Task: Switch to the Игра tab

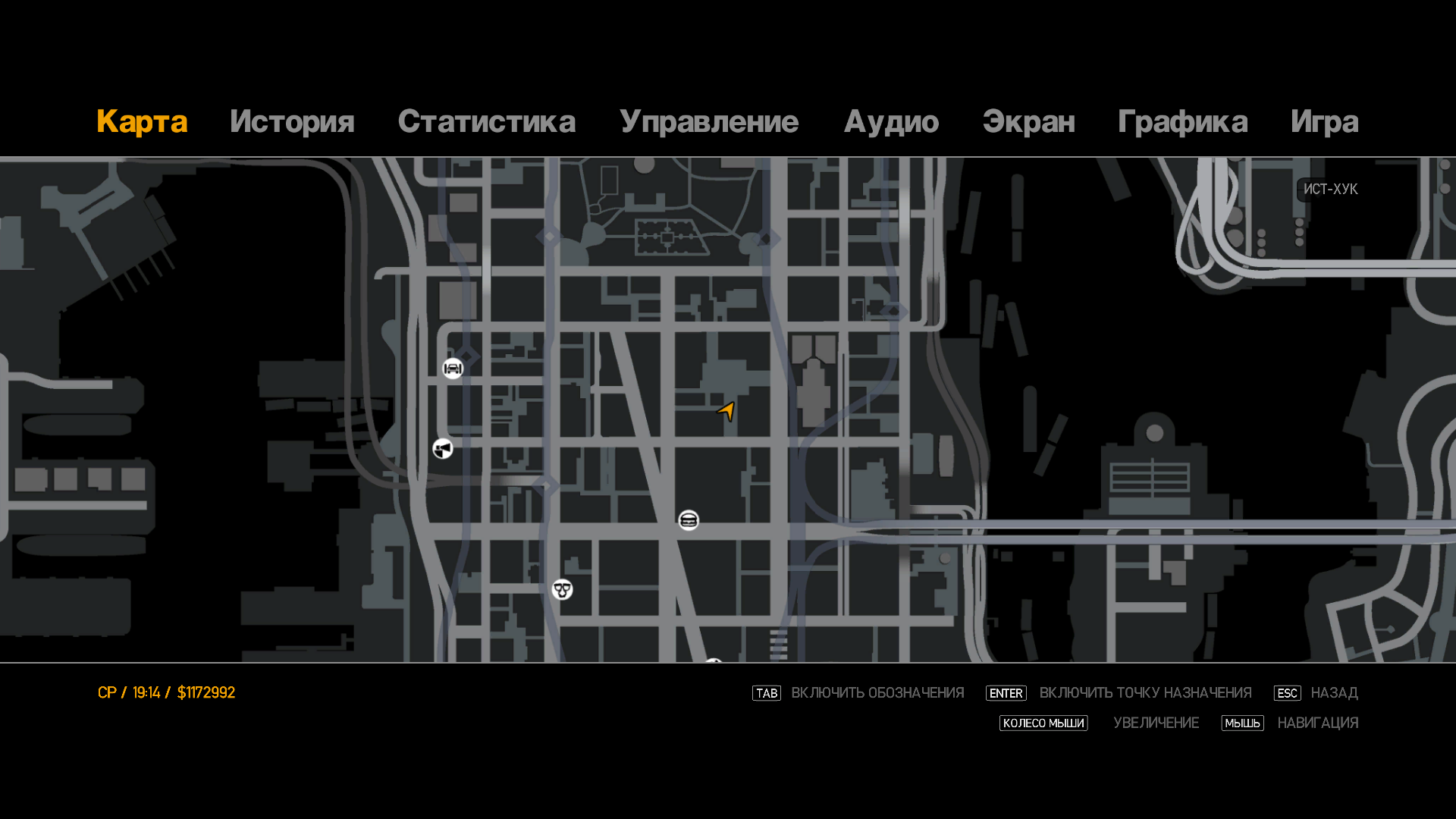Action: pyautogui.click(x=1324, y=122)
